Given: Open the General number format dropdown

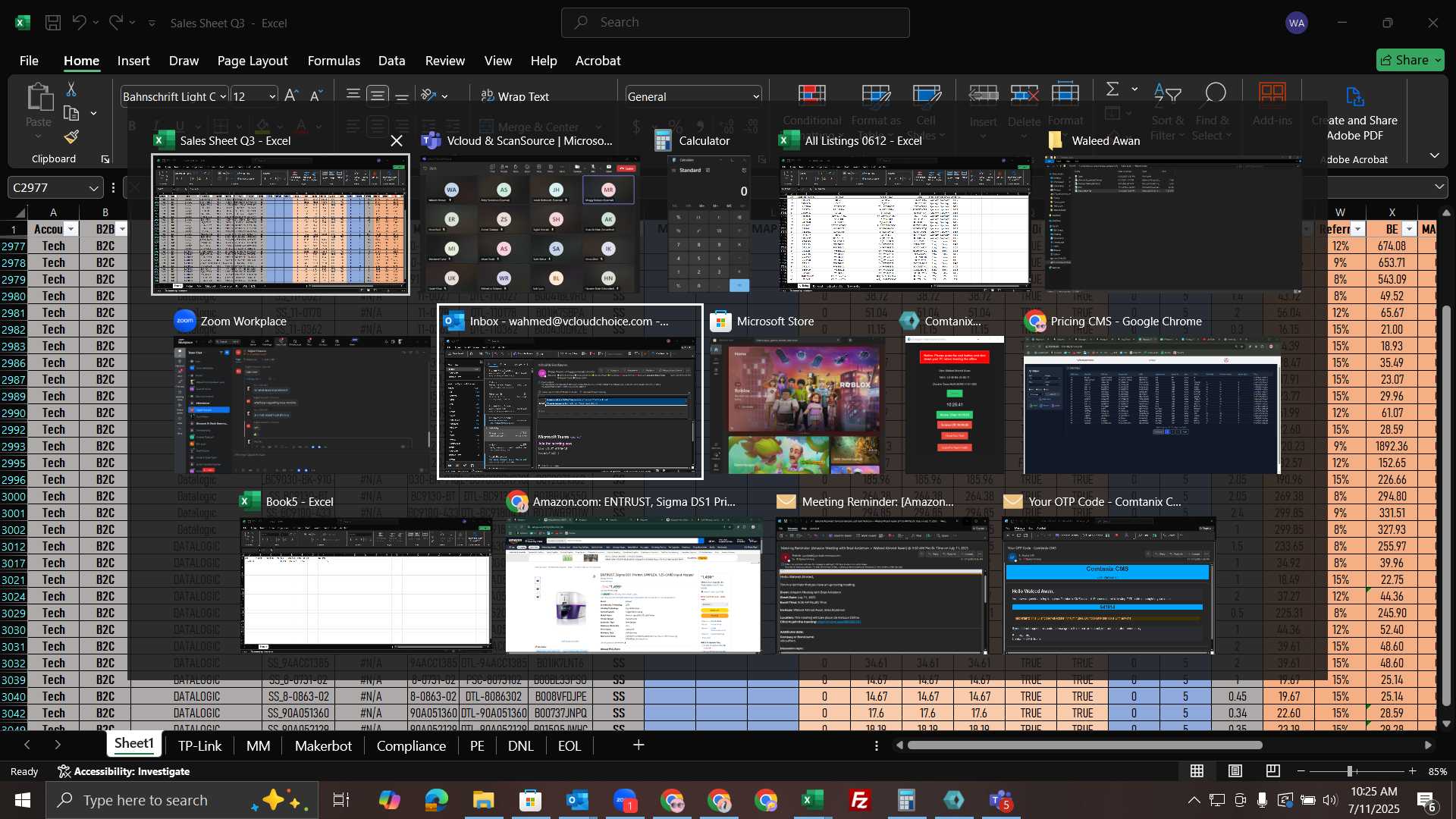Looking at the screenshot, I should [756, 96].
